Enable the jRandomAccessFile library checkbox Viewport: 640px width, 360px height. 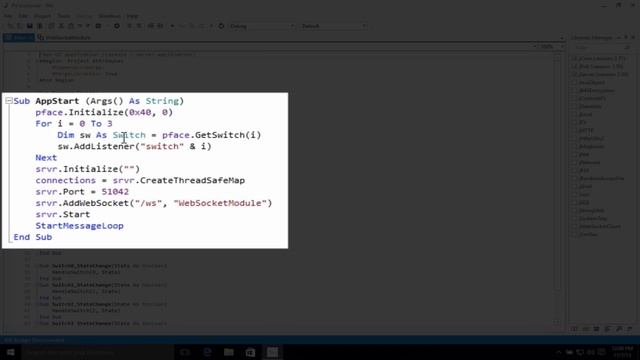[576, 178]
